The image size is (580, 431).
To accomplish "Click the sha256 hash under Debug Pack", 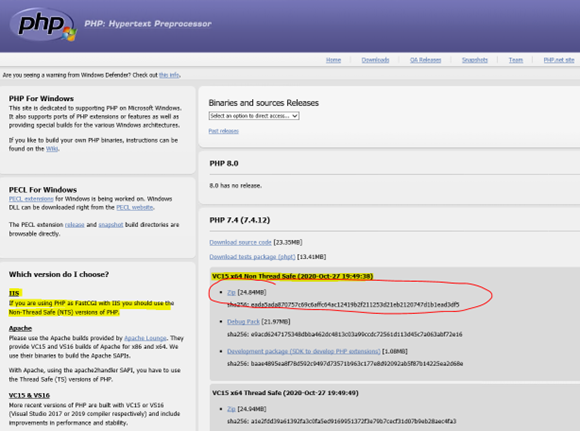I will tap(345, 334).
